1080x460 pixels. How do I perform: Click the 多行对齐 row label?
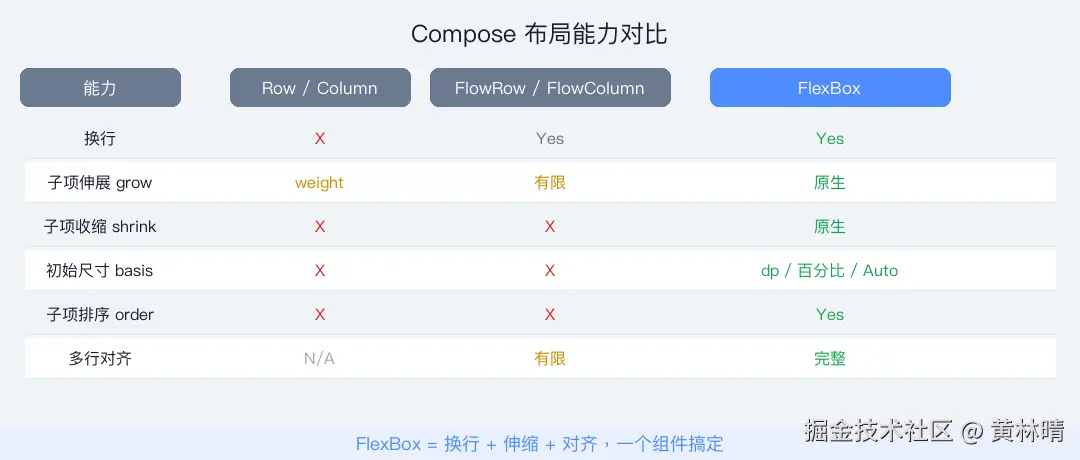(x=100, y=358)
